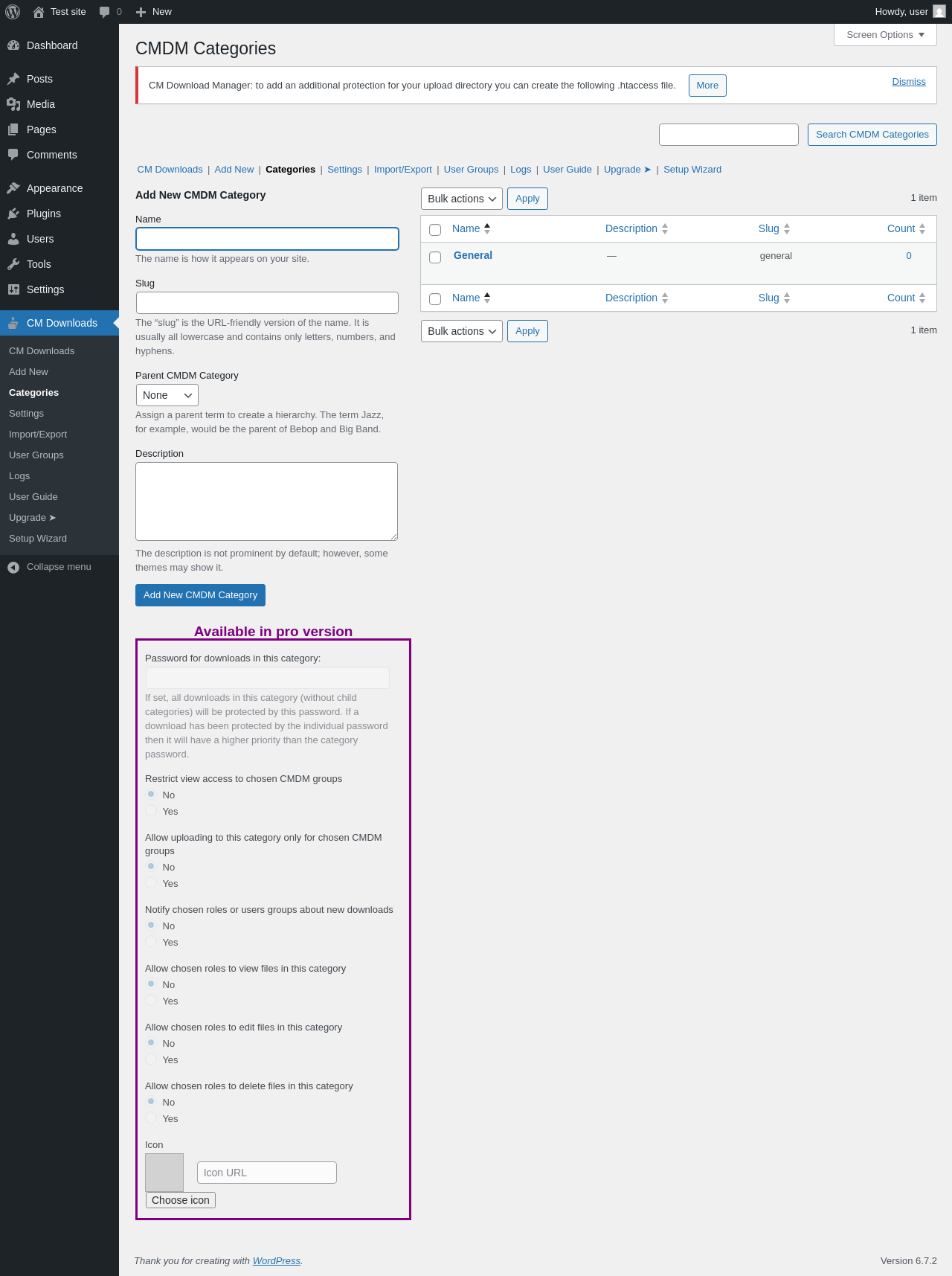Viewport: 952px width, 1276px height.
Task: Select Yes for Allow uploading to chosen groups
Action: click(x=151, y=882)
